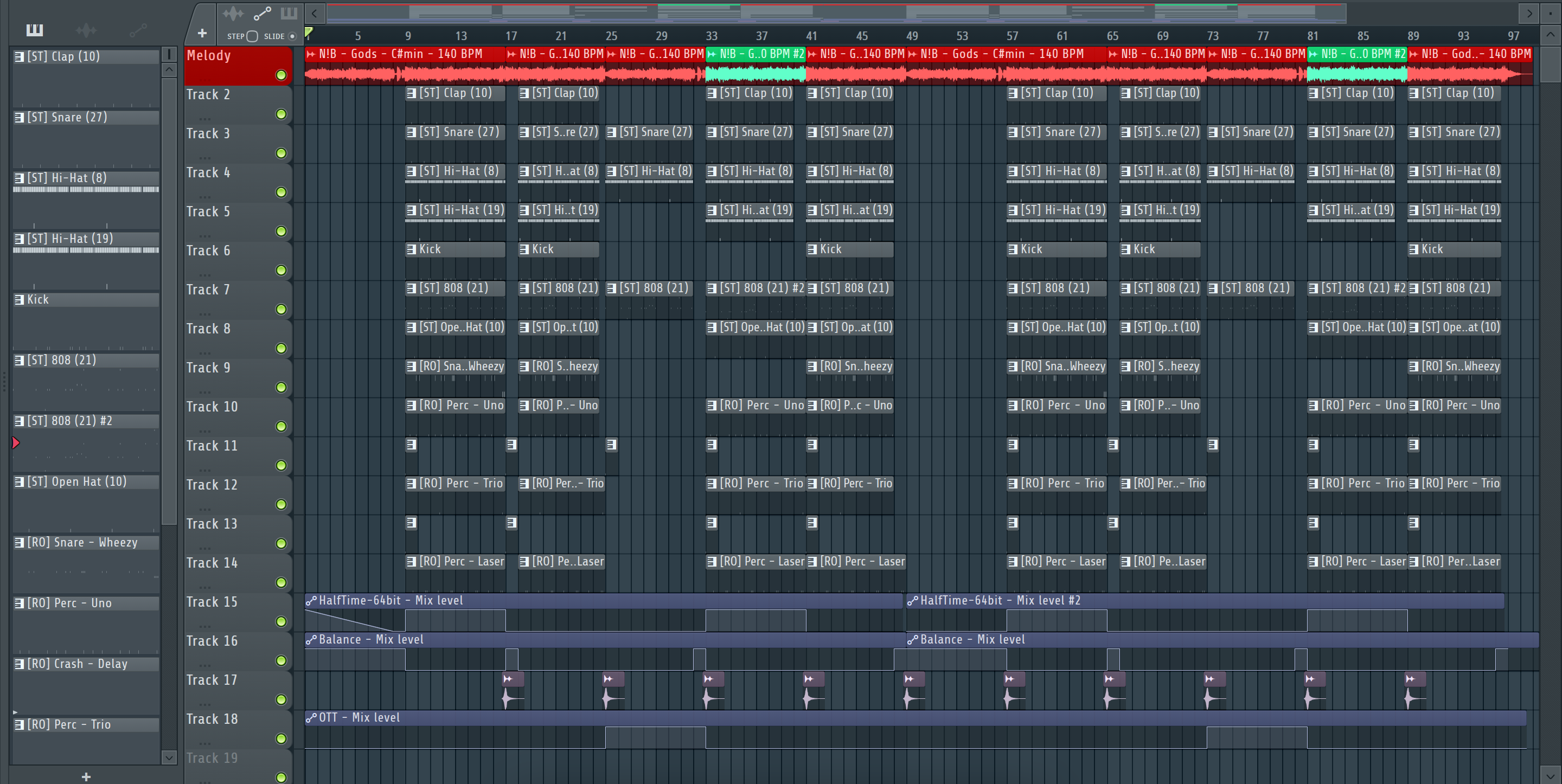Mute Track 12
The height and width of the screenshot is (784, 1562).
[281, 504]
